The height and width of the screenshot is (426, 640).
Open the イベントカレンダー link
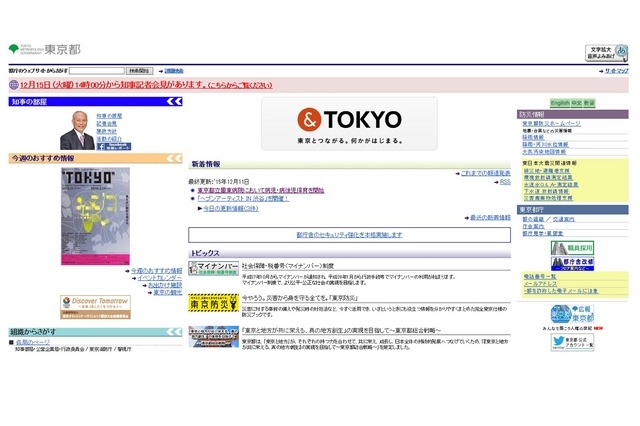click(160, 278)
